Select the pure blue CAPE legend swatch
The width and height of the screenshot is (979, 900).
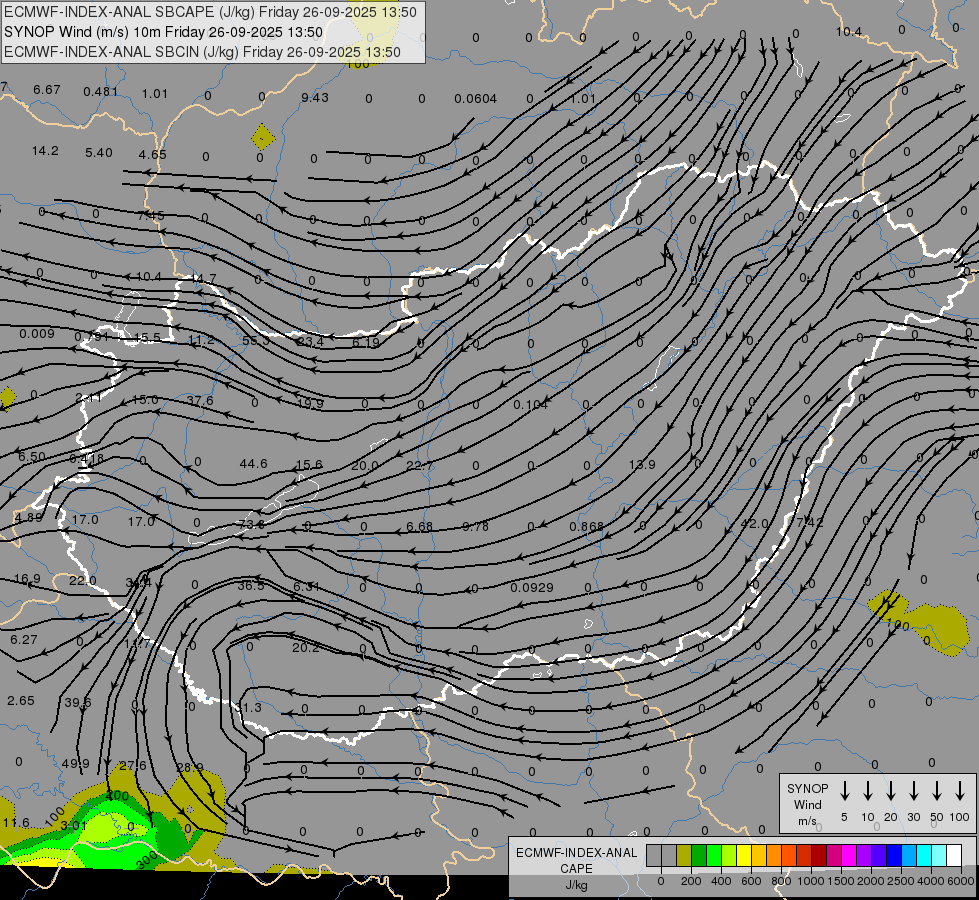[893, 856]
